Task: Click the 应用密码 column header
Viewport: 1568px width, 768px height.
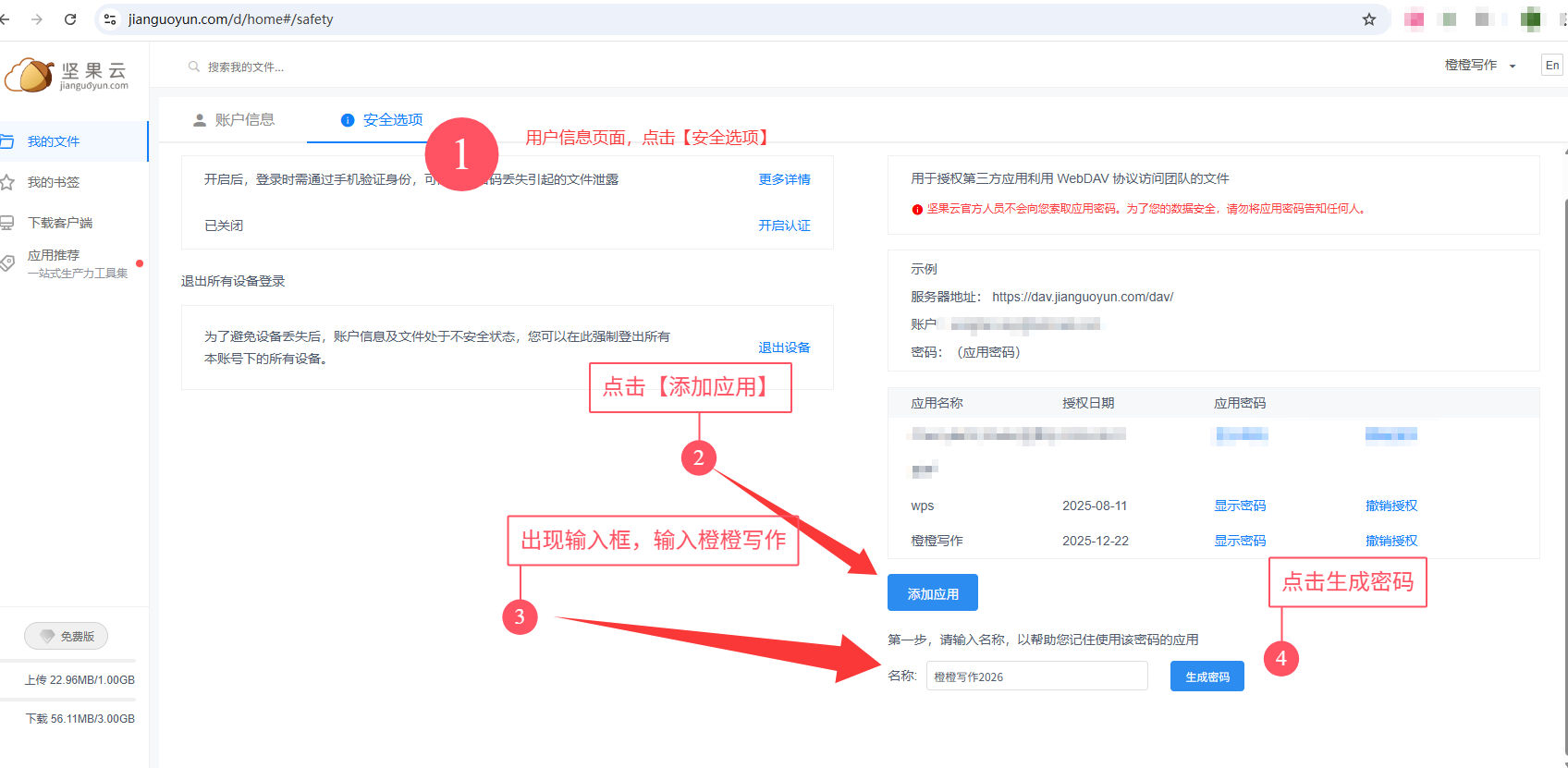Action: [1240, 403]
